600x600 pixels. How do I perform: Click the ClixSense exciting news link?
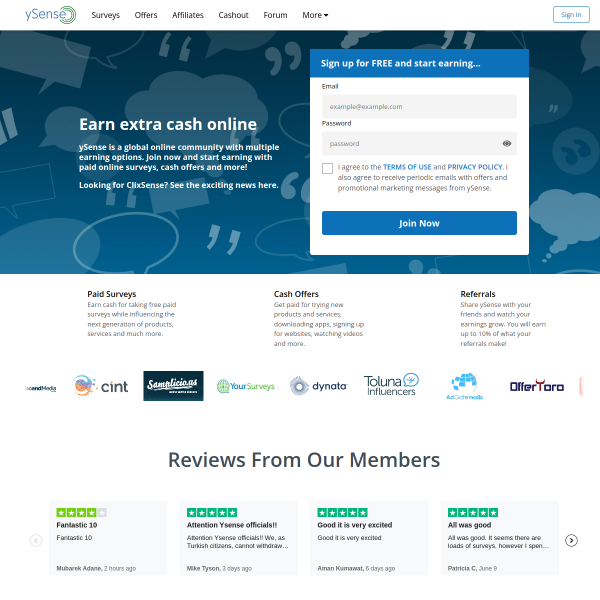coord(179,185)
